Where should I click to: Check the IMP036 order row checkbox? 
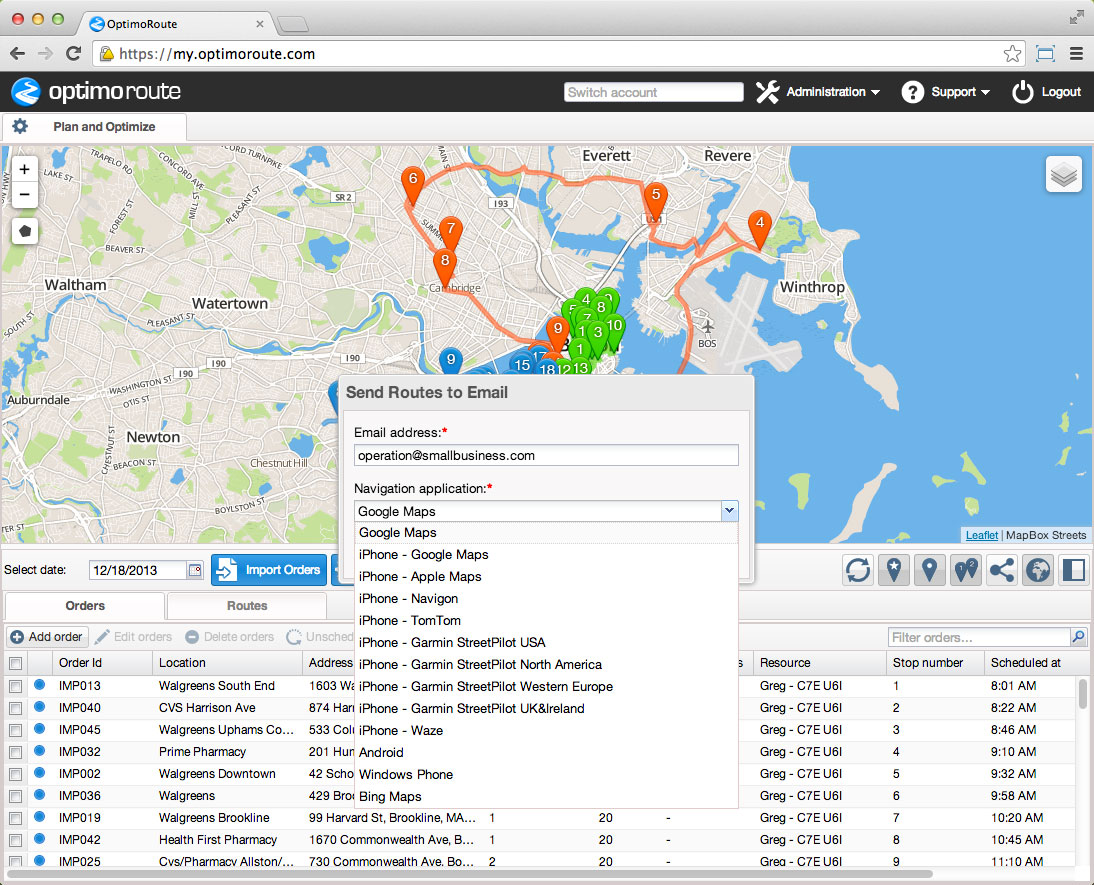click(15, 796)
